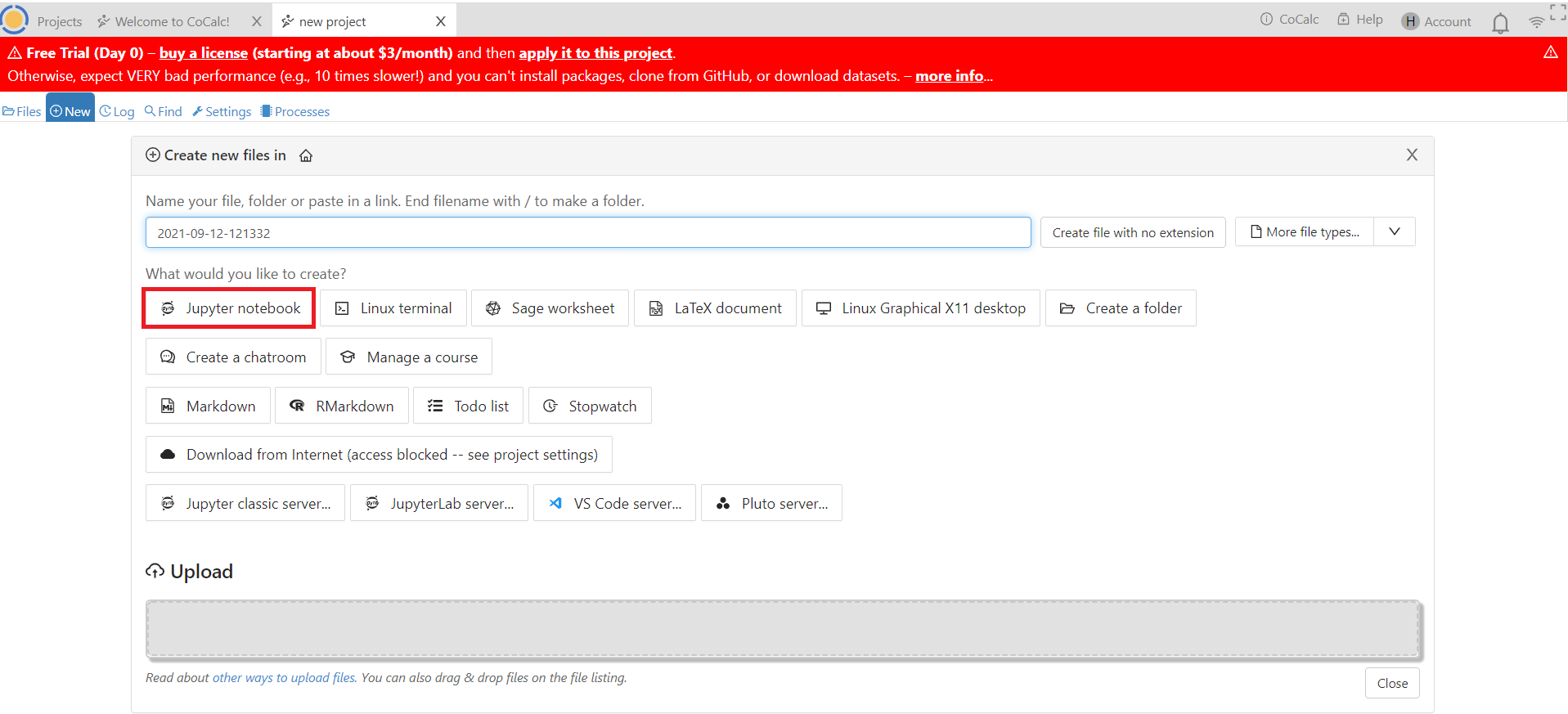
Task: Close the new project tab
Action: (x=441, y=22)
